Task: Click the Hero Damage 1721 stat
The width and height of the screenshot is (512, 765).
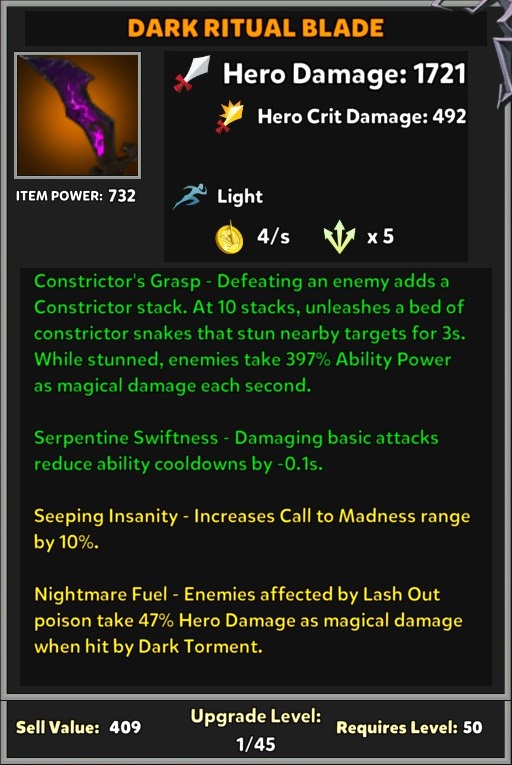Action: (x=344, y=74)
